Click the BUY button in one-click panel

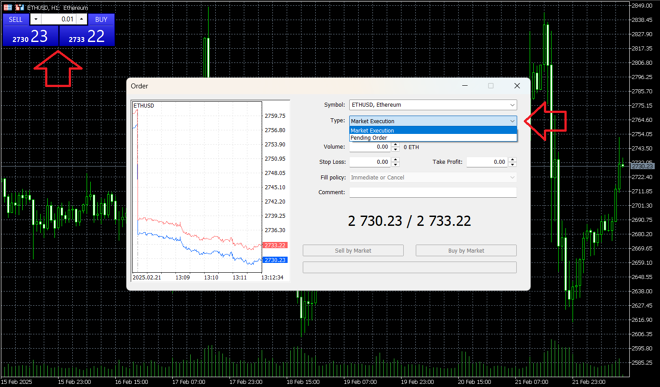[x=101, y=19]
